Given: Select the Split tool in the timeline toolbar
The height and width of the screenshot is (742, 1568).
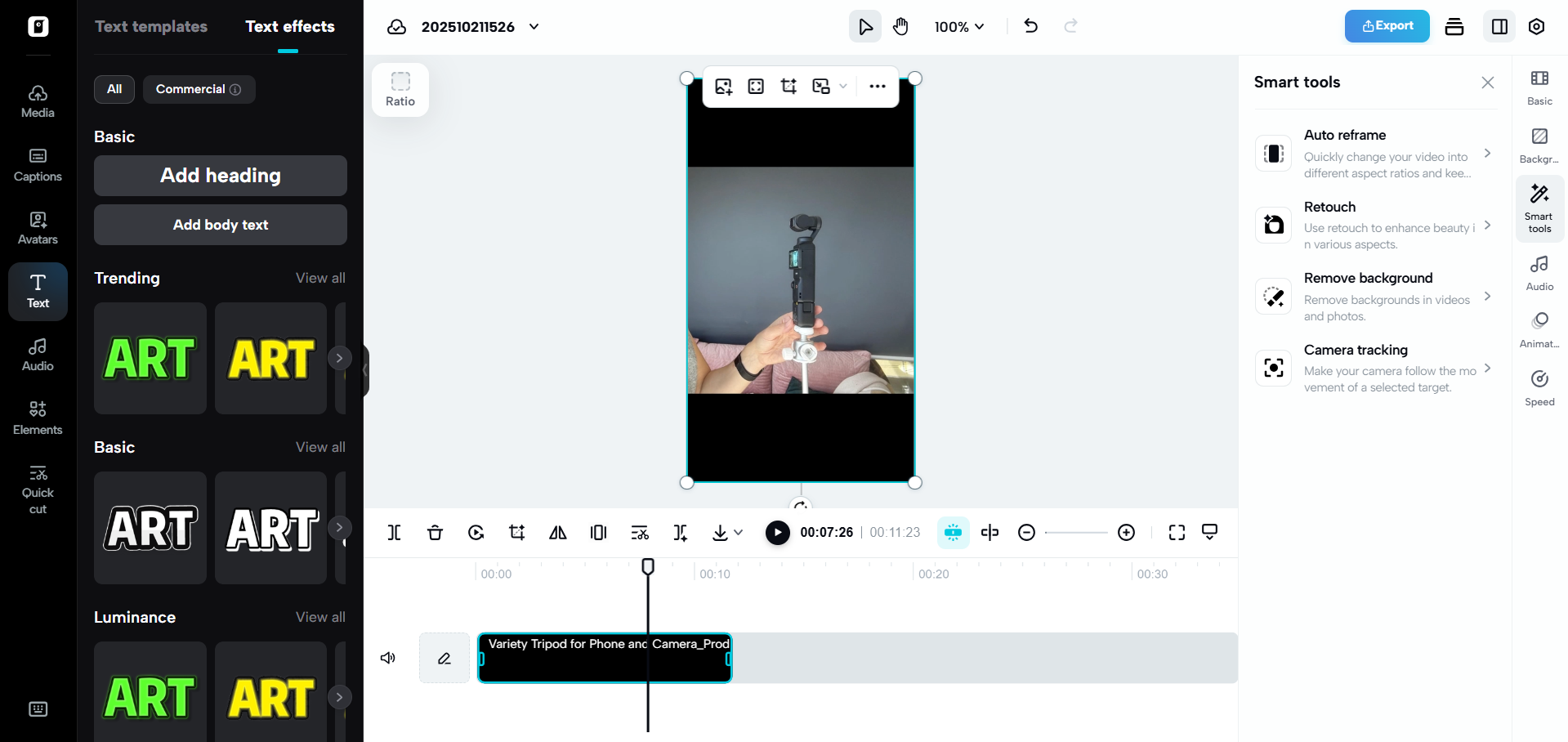Looking at the screenshot, I should point(394,532).
